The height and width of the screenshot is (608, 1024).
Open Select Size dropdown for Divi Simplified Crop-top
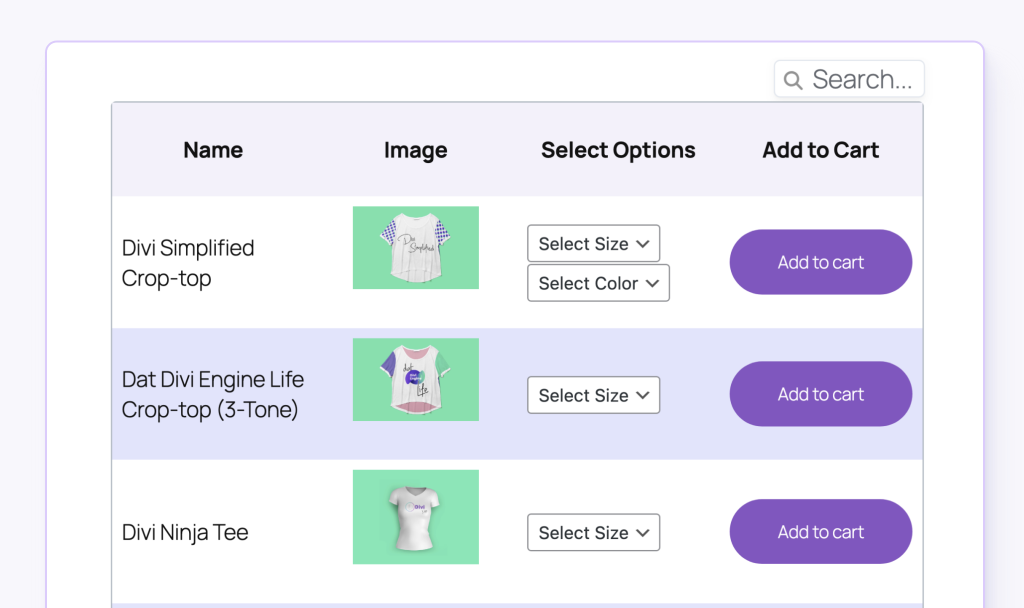(594, 244)
